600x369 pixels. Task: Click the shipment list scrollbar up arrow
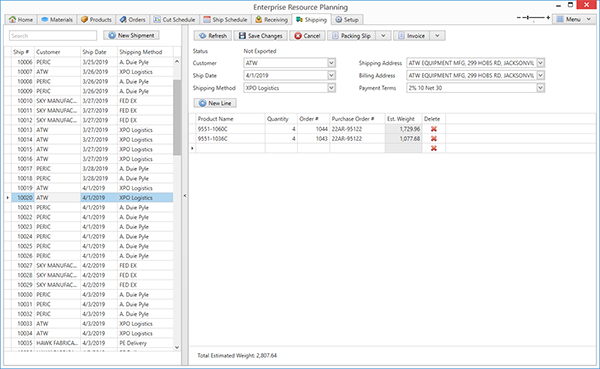177,62
